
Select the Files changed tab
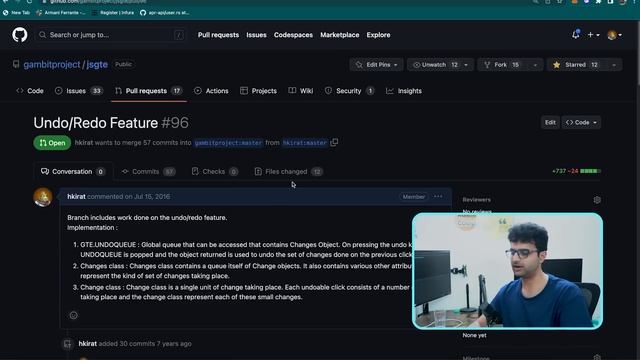click(288, 172)
